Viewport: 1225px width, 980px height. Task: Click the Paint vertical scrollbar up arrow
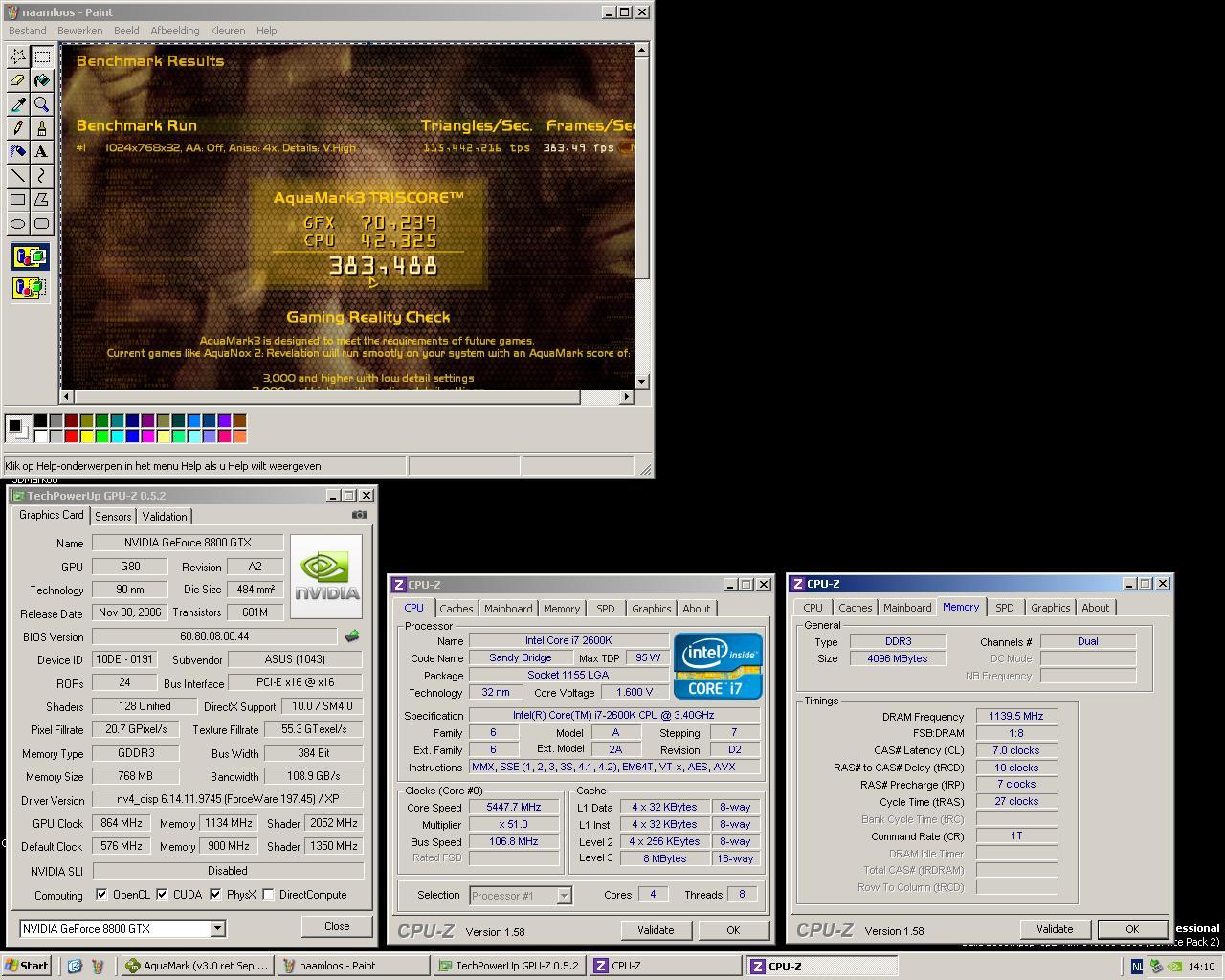[641, 50]
